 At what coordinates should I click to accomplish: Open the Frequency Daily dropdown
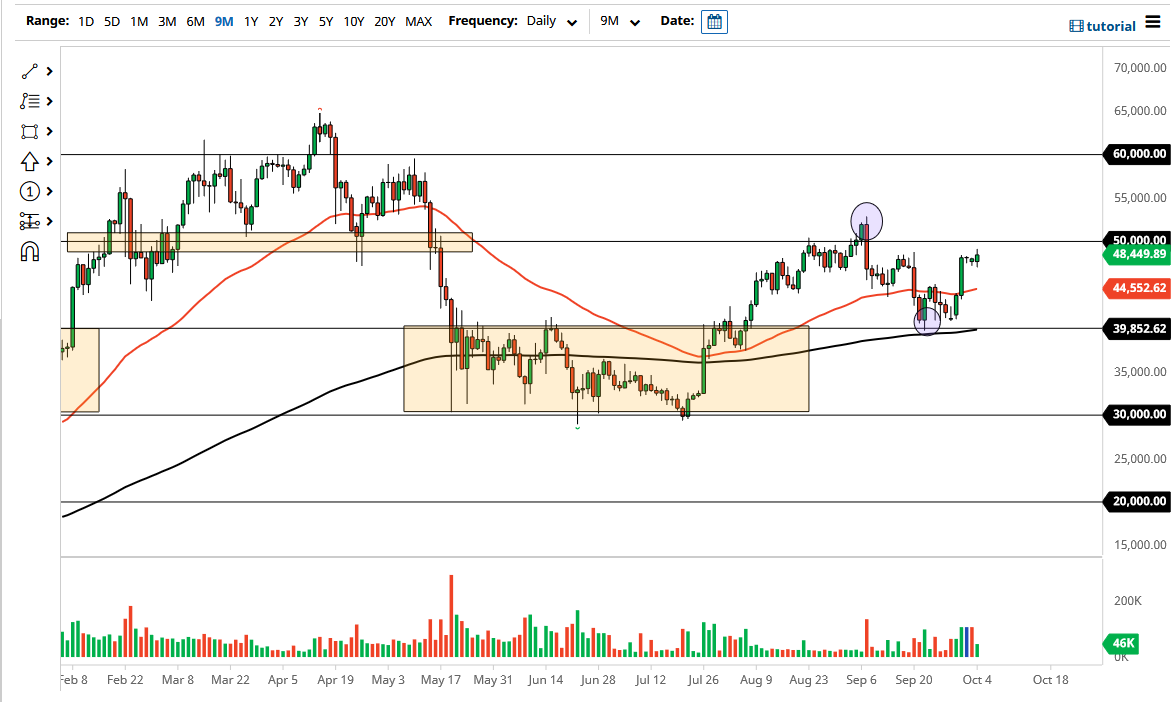pyautogui.click(x=551, y=22)
